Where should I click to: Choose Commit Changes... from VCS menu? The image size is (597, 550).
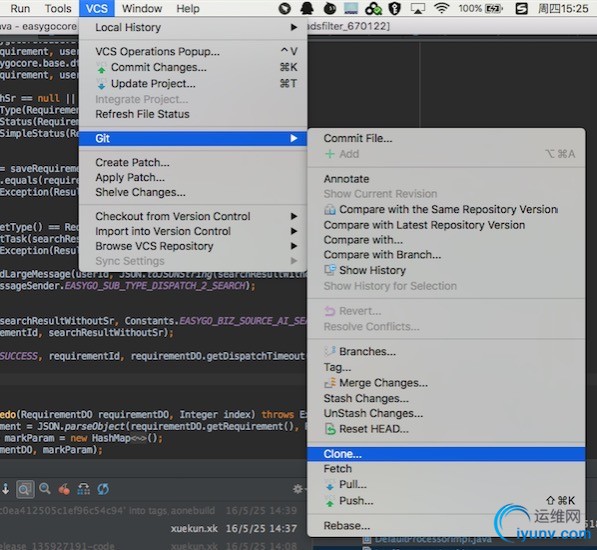(193, 67)
